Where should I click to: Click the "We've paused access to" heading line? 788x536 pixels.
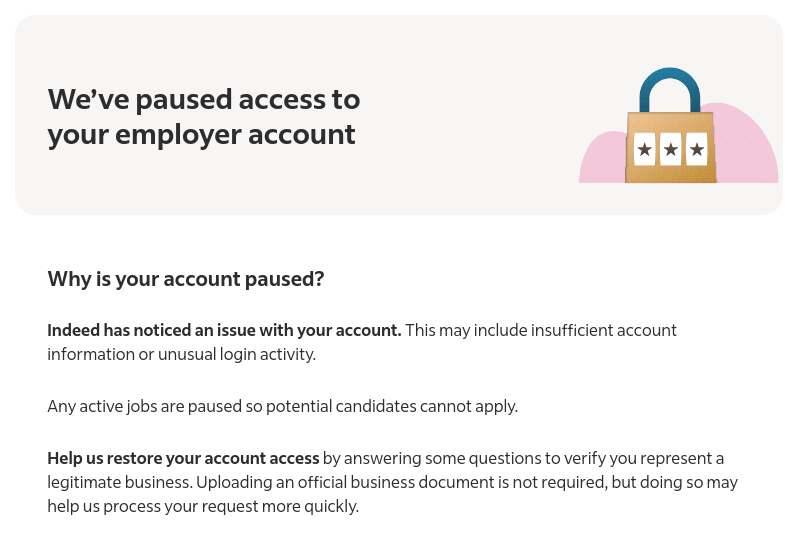tap(204, 99)
